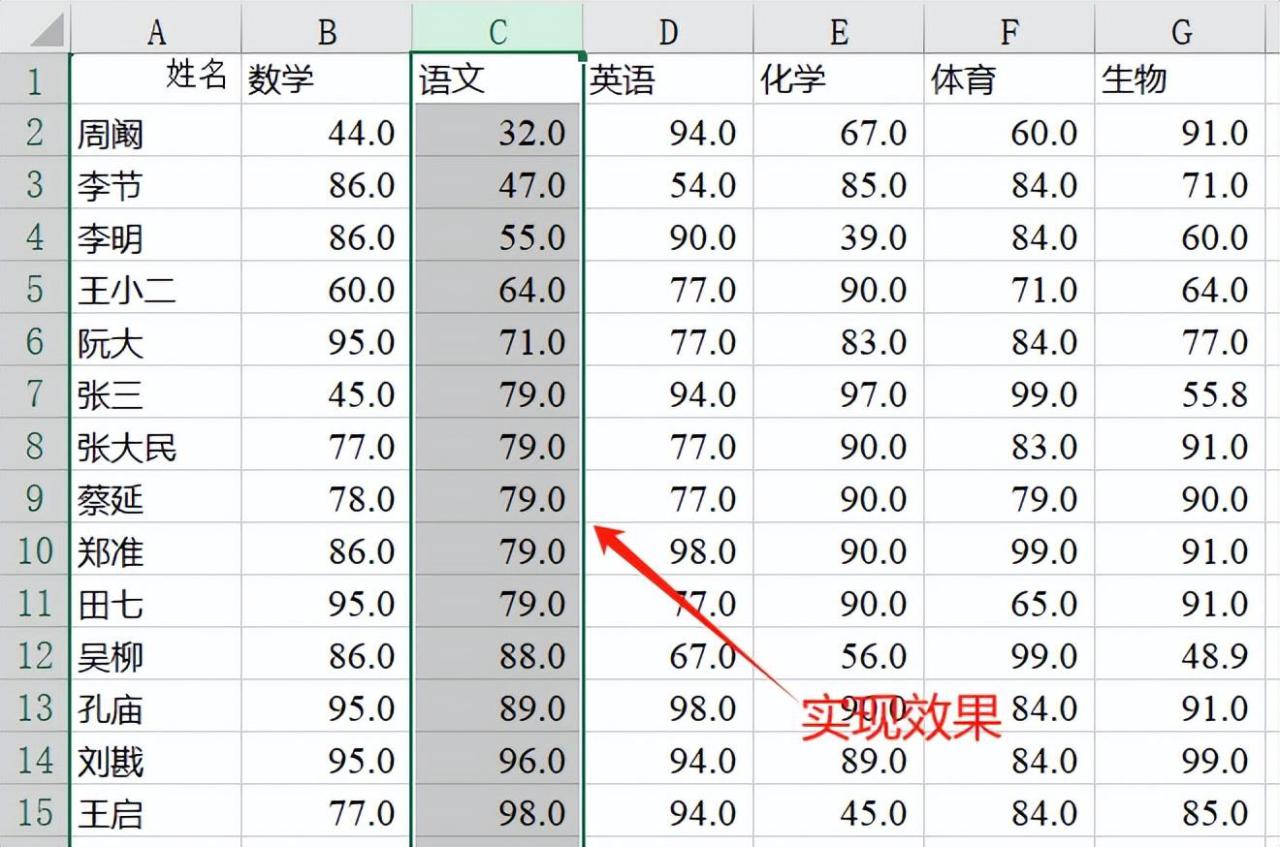Select row 15 header
The height and width of the screenshot is (847, 1280).
(x=34, y=811)
